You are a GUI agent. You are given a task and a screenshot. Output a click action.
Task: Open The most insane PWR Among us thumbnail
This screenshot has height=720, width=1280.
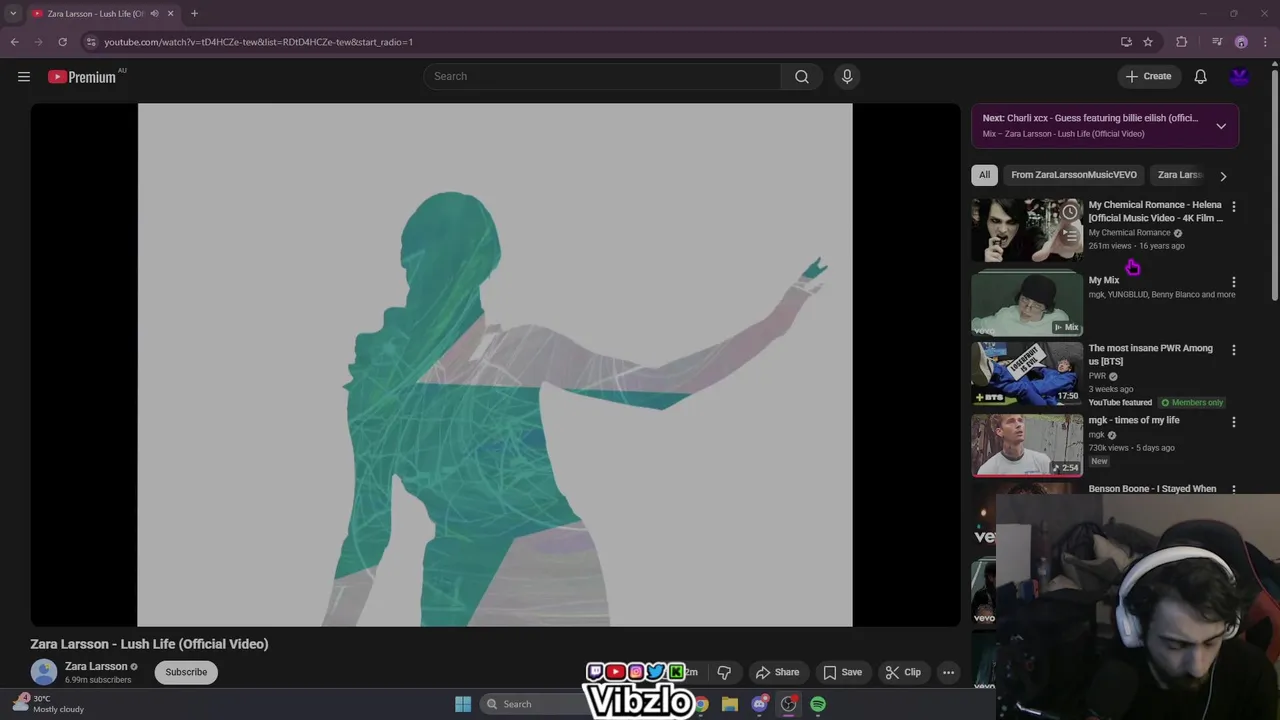1027,374
